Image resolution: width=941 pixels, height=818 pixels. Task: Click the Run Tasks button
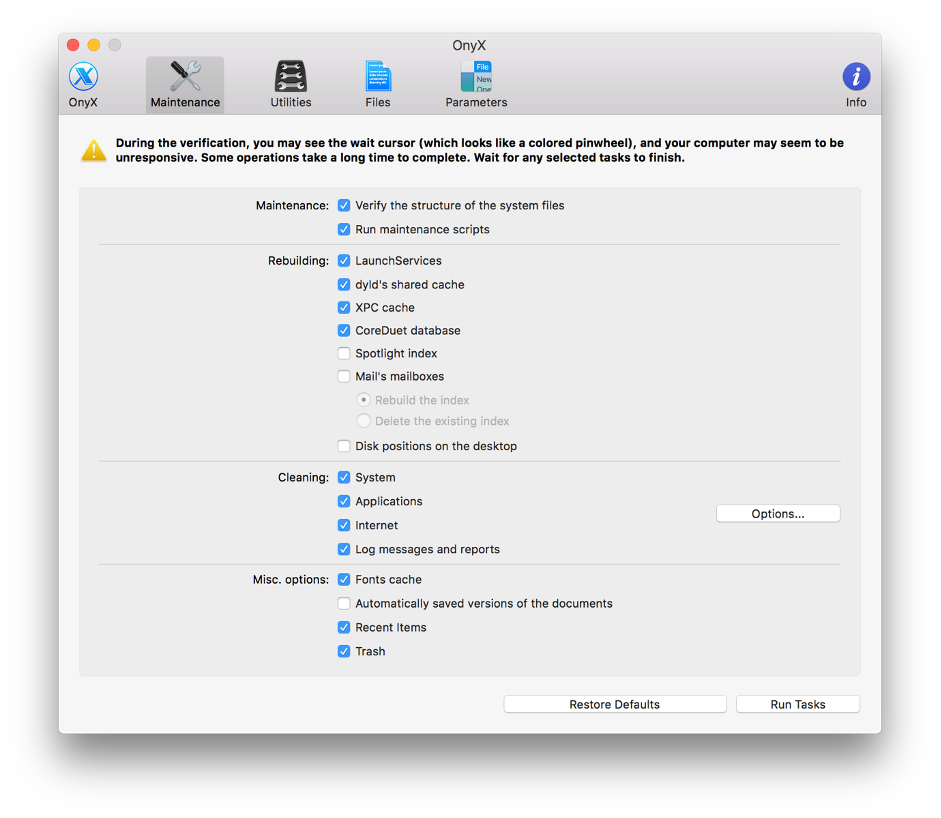point(798,705)
